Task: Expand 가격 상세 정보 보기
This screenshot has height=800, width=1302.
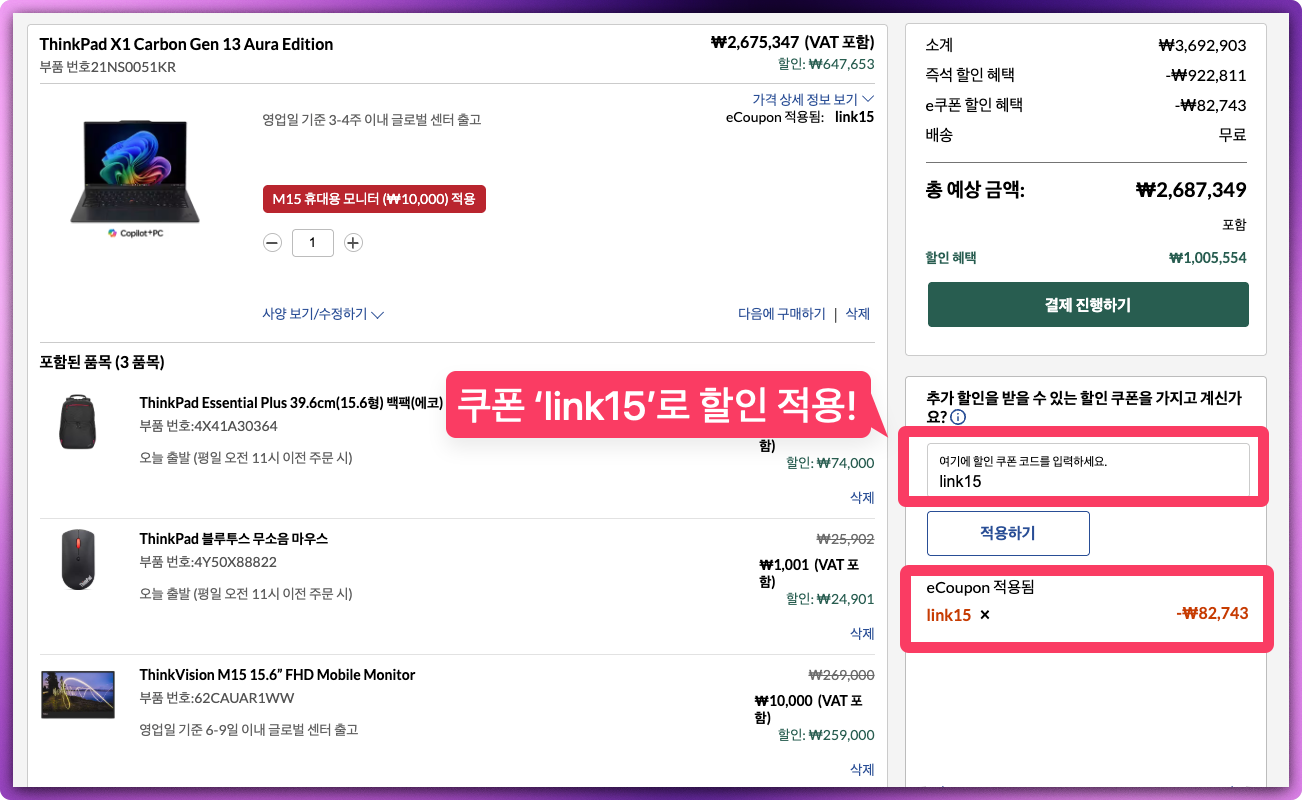Action: tap(813, 99)
